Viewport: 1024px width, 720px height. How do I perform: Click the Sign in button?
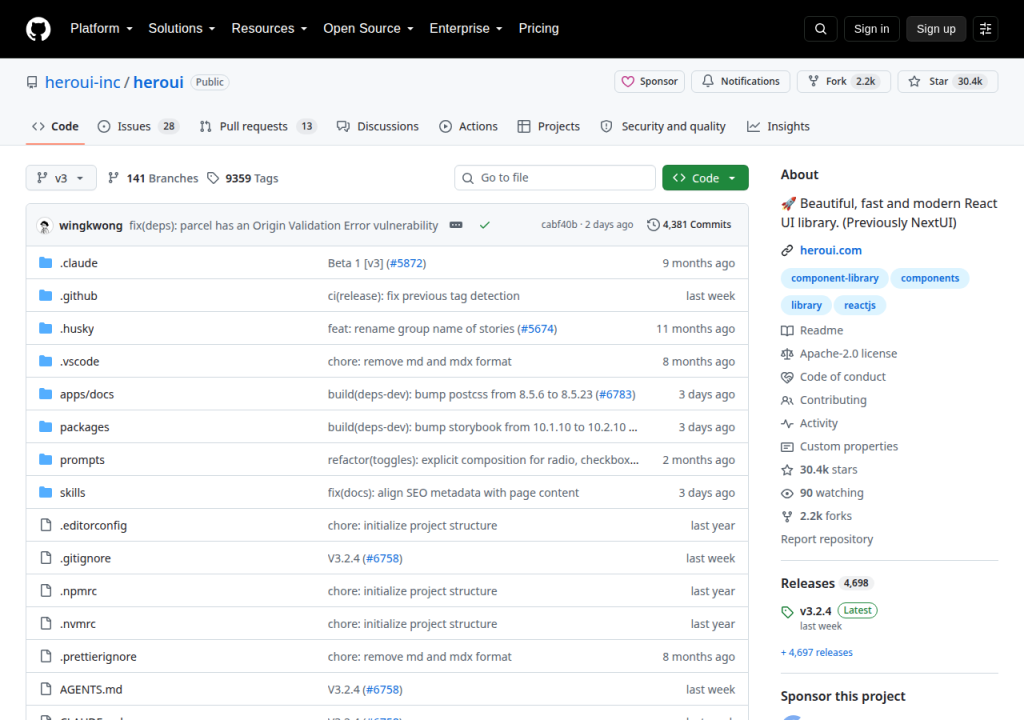click(x=871, y=29)
